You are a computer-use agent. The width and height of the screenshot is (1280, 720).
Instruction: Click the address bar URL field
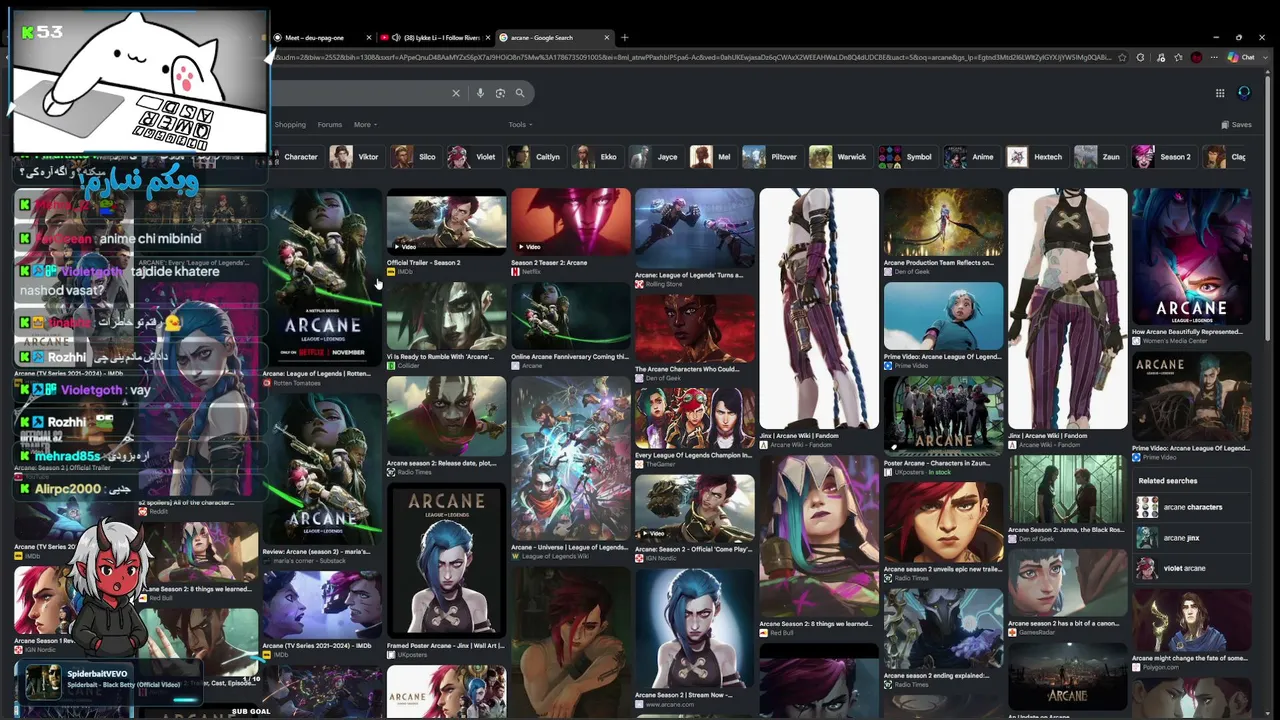(690, 58)
